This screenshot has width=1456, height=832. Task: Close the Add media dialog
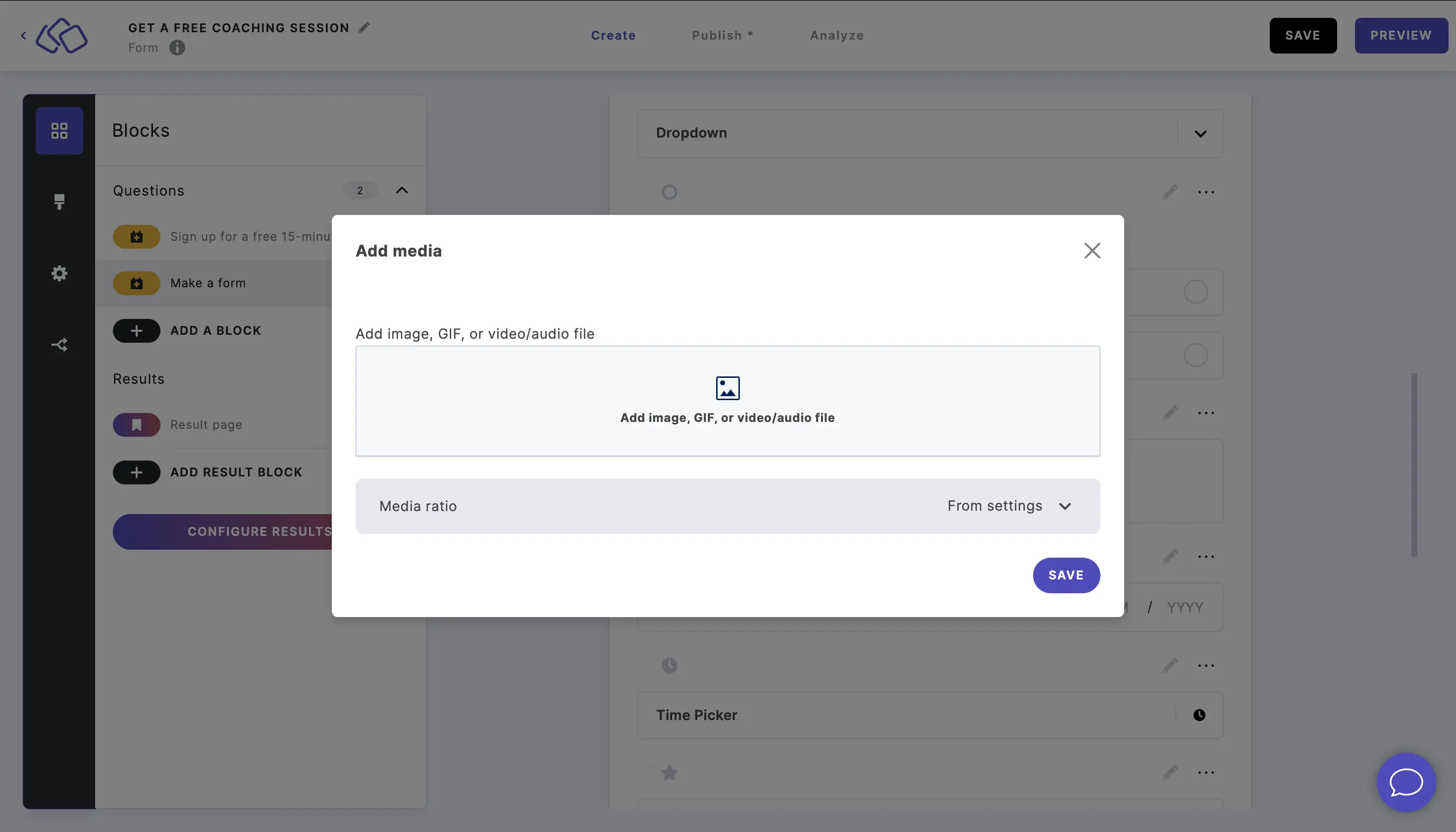coord(1092,250)
